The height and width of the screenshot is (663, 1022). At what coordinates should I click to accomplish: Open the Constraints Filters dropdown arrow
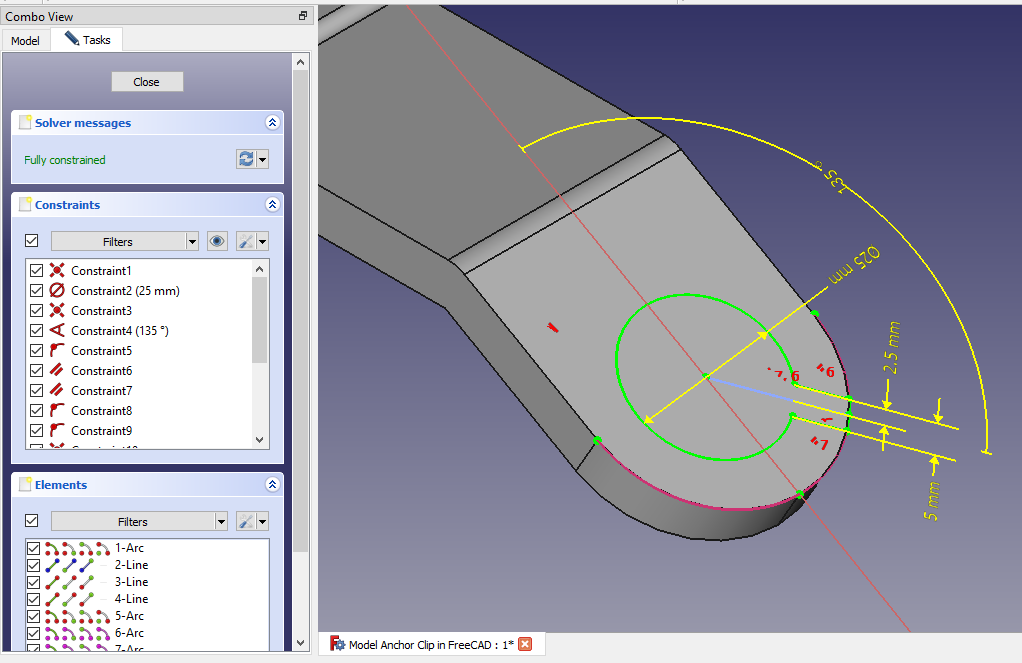[192, 241]
